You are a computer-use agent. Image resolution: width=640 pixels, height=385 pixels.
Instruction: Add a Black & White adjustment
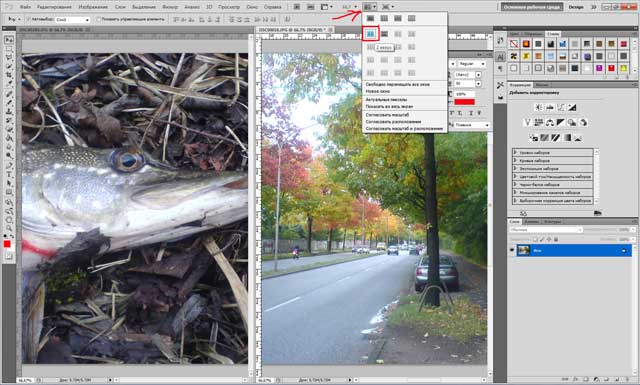pyautogui.click(x=560, y=122)
